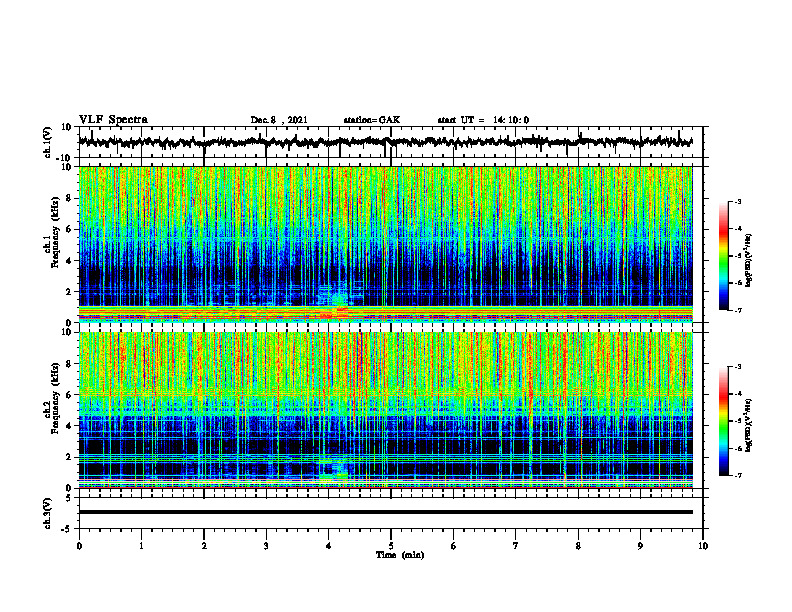Viewport: 792px width, 612px height.
Task: Click the "5" tick on the ch.3(V) axis
Action: (70, 497)
